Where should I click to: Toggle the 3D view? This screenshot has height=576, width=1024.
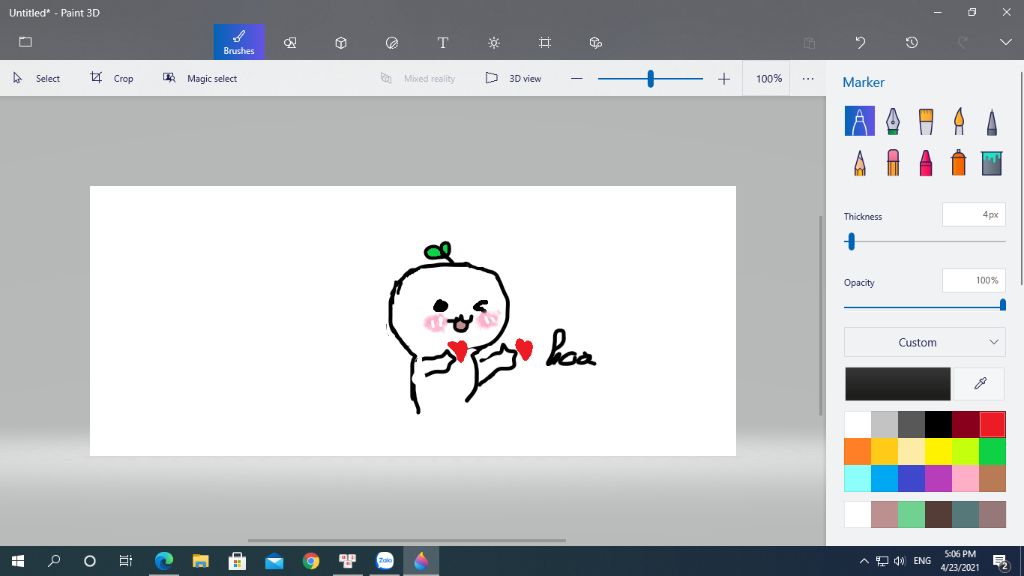pyautogui.click(x=513, y=78)
